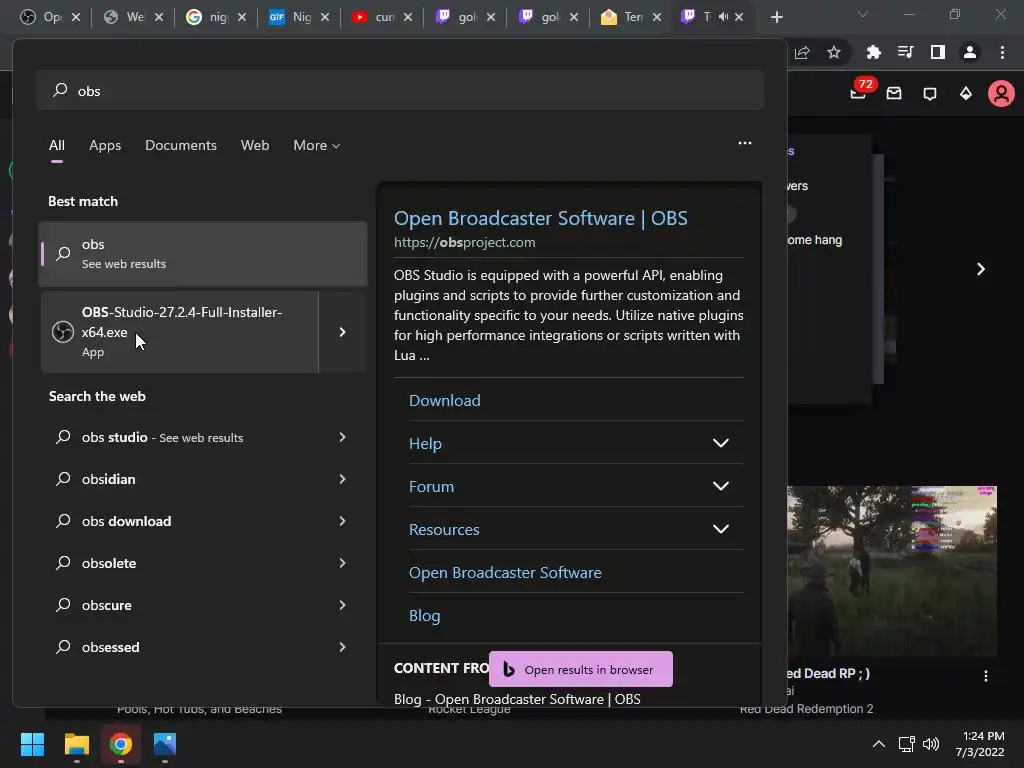Open the stream card three-dot options
The width and height of the screenshot is (1024, 768).
(x=986, y=676)
